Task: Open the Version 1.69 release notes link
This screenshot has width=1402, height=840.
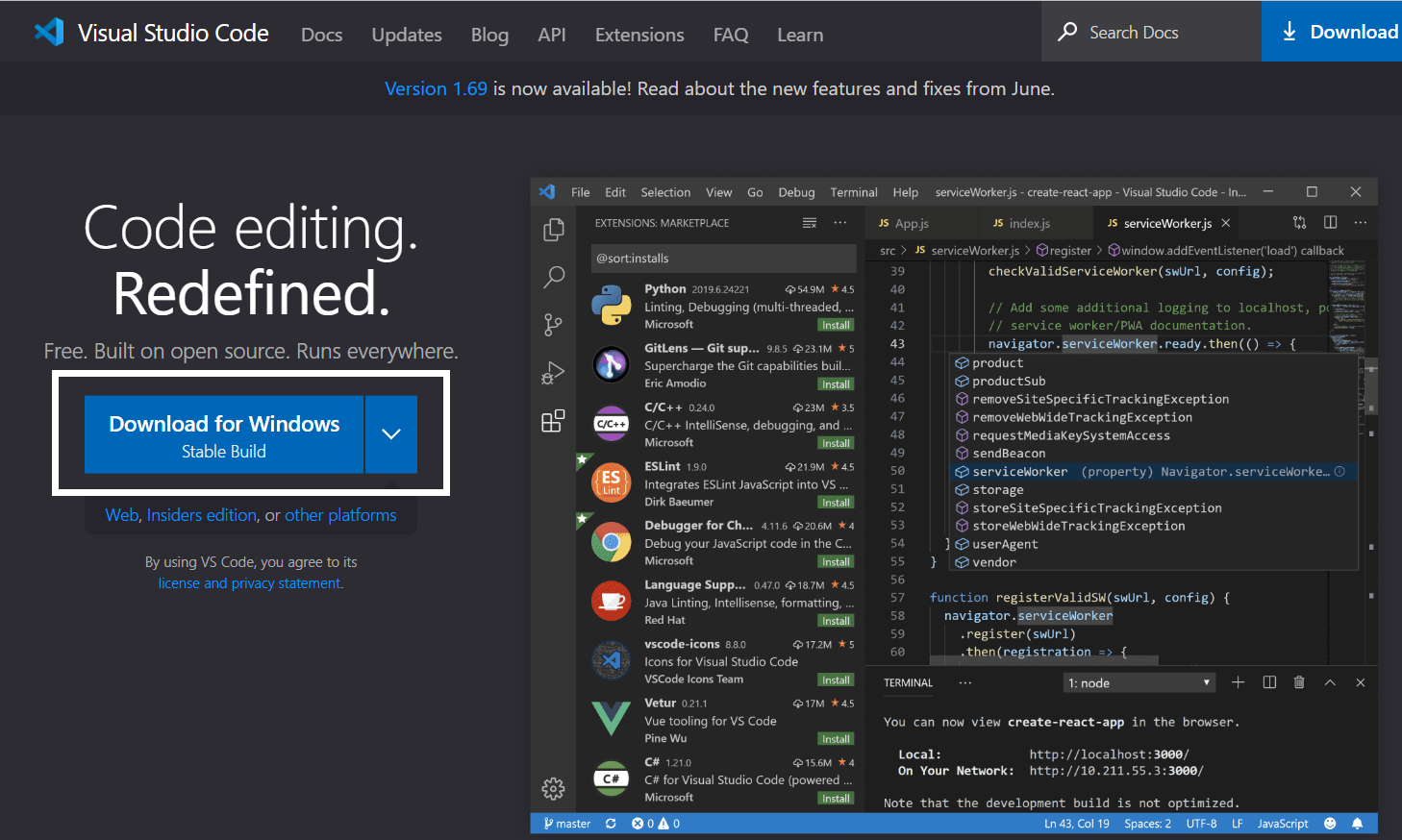Action: pyautogui.click(x=436, y=88)
